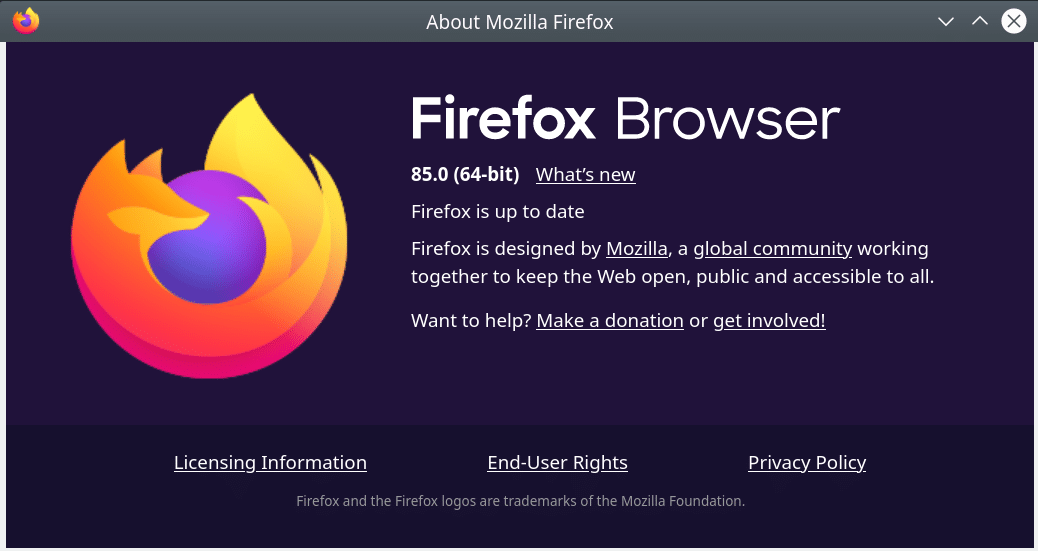Maximize the About Mozilla Firefox window
Screen dimensions: 1038x551
980,21
